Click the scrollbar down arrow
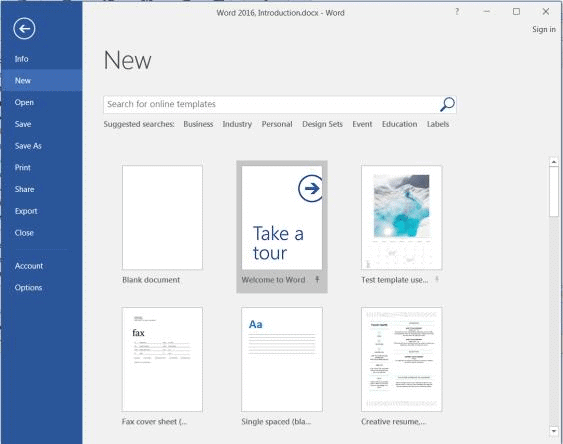The width and height of the screenshot is (563, 444). [x=553, y=431]
